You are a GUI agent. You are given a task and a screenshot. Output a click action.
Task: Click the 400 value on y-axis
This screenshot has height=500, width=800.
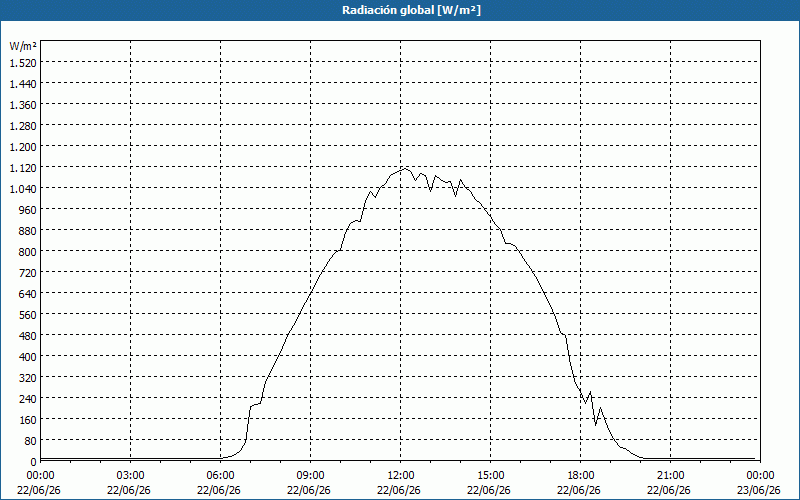point(28,357)
